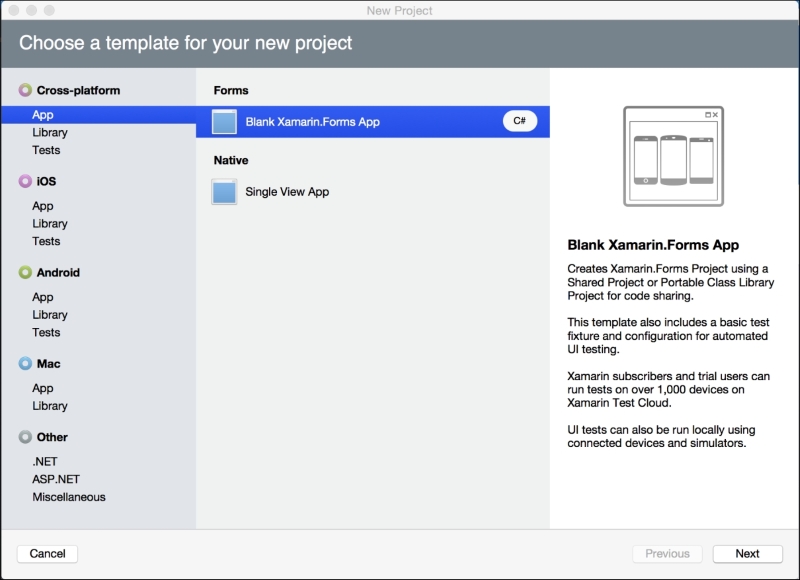Click the Android category circle icon
Viewport: 800px width, 580px height.
point(25,272)
